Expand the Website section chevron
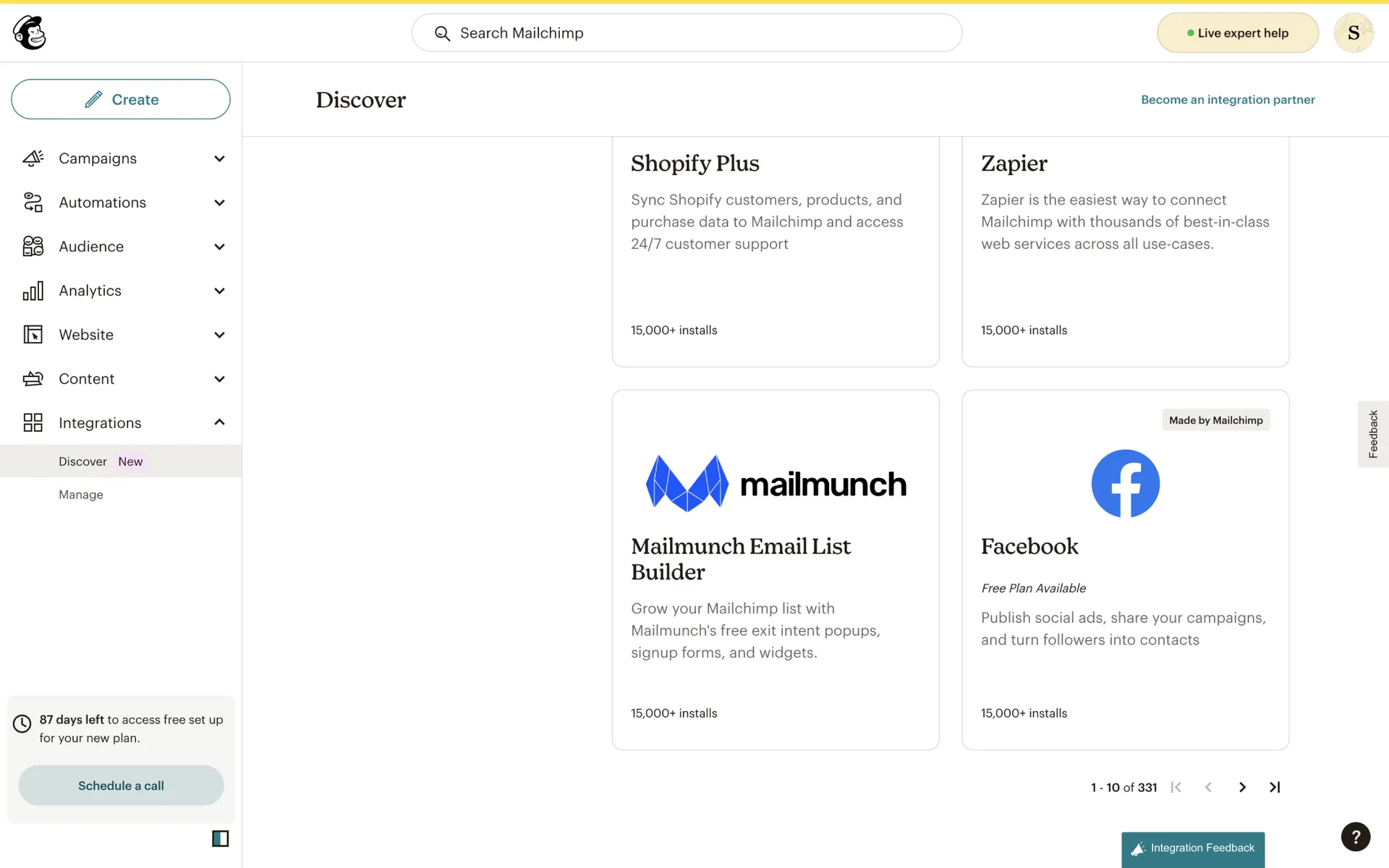The image size is (1389, 868). (219, 335)
